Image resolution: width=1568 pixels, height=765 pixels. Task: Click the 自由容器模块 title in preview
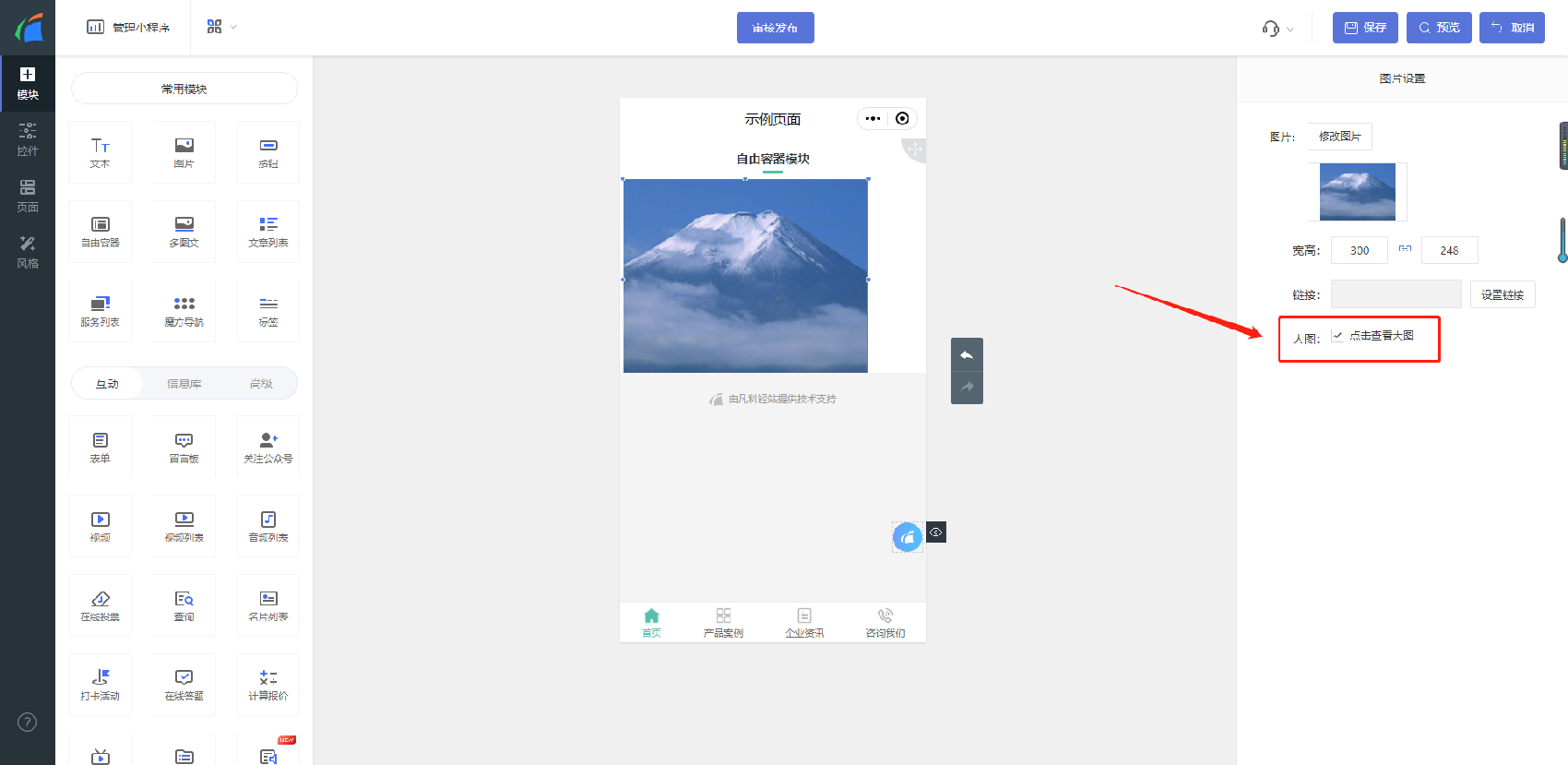[773, 159]
